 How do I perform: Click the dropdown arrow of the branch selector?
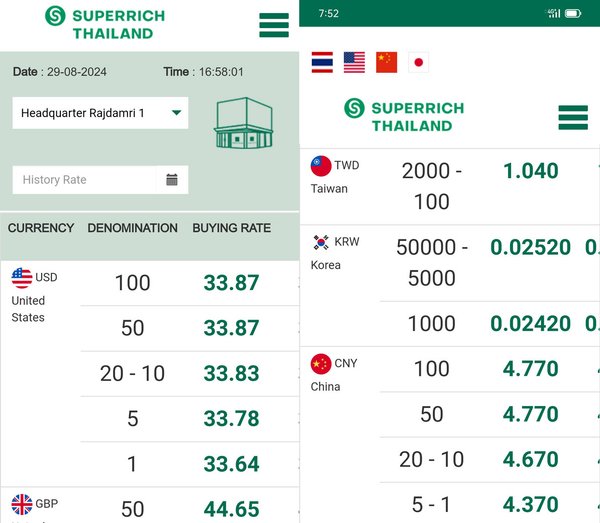click(x=176, y=113)
